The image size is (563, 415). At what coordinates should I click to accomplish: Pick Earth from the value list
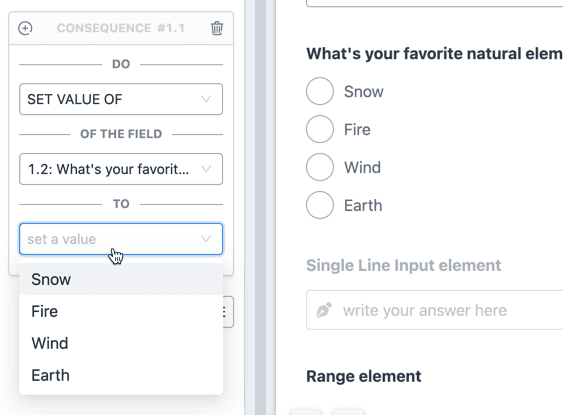tap(121, 375)
